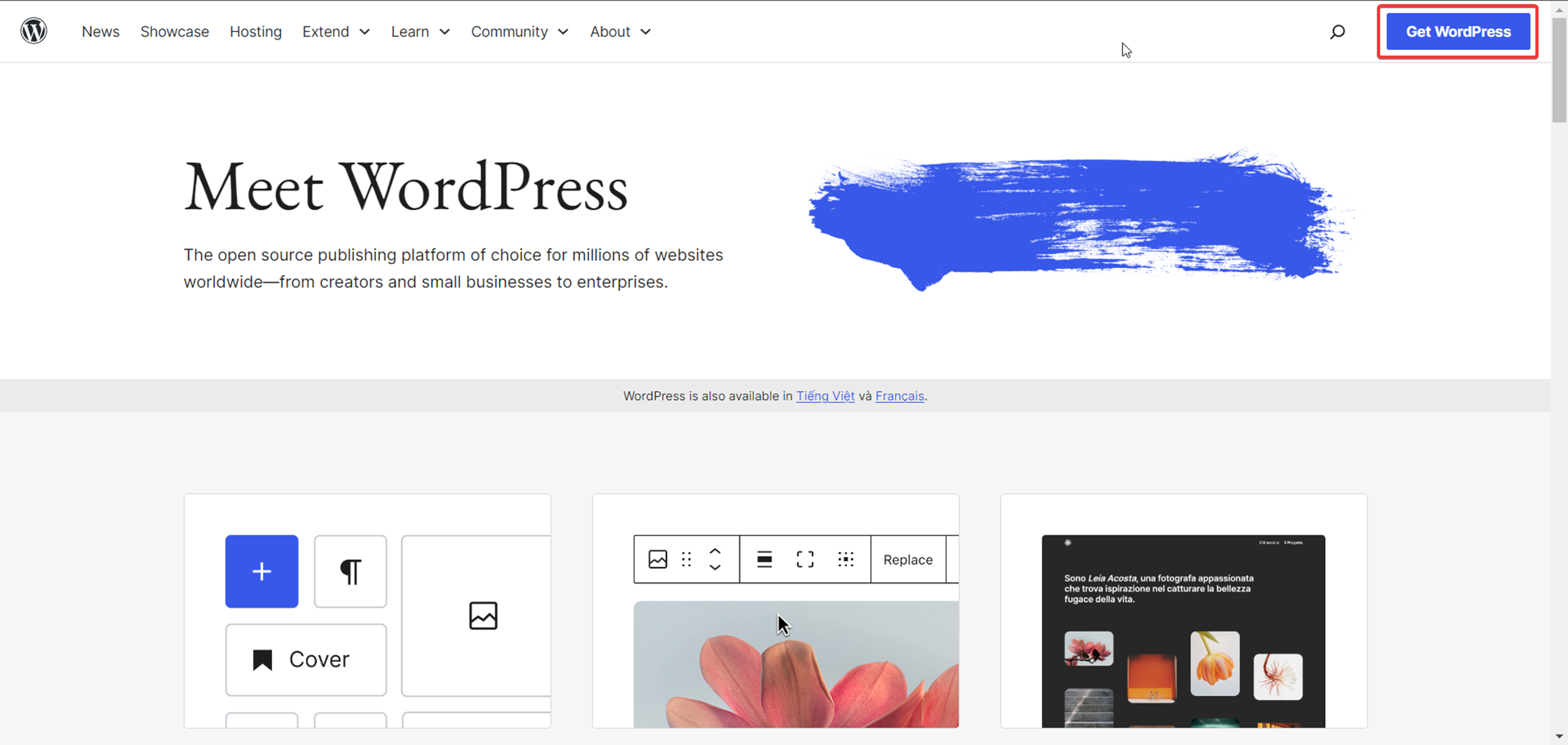
Task: Click the align icon in image toolbar
Action: point(765,559)
